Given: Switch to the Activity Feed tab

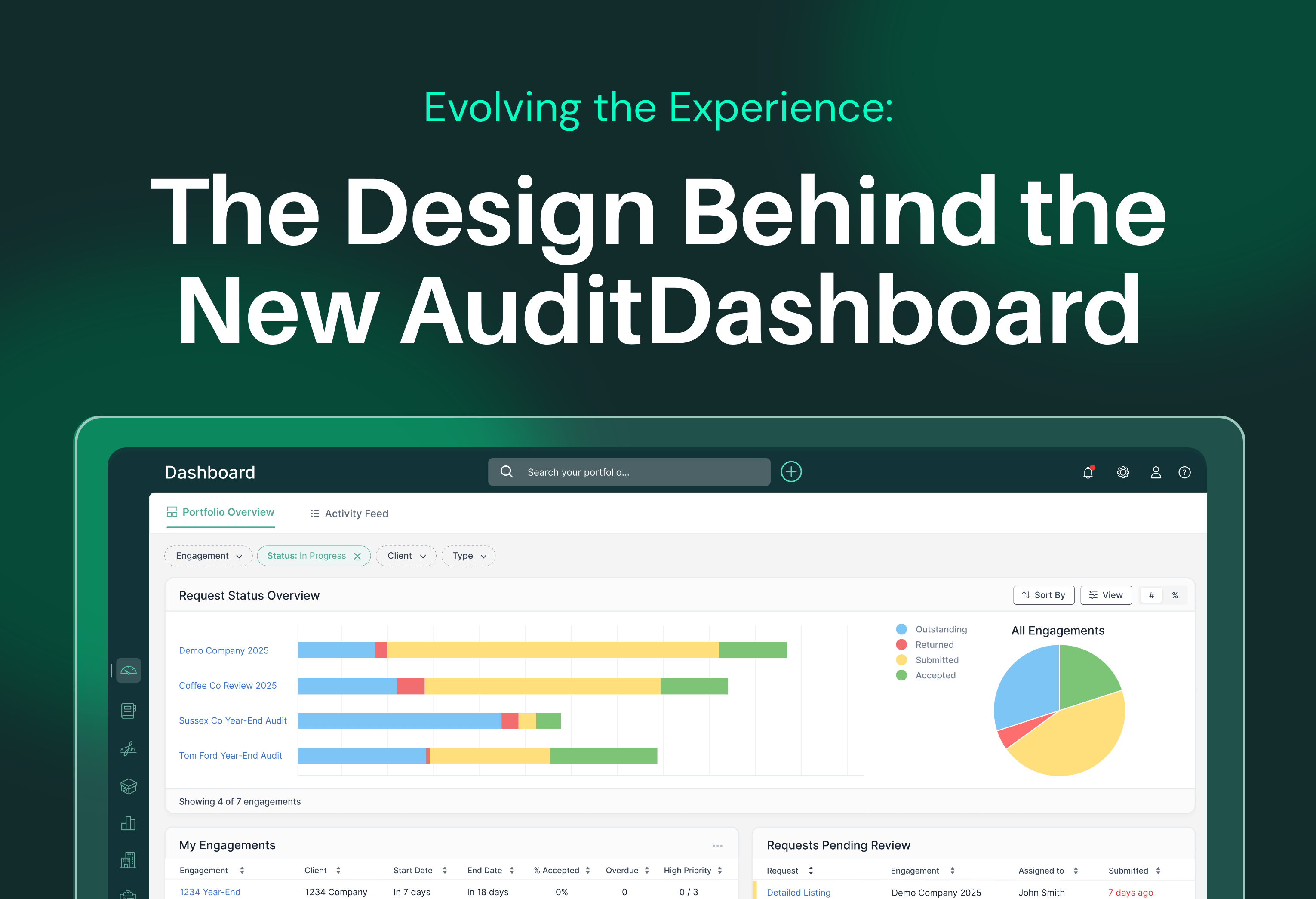Looking at the screenshot, I should click(349, 514).
